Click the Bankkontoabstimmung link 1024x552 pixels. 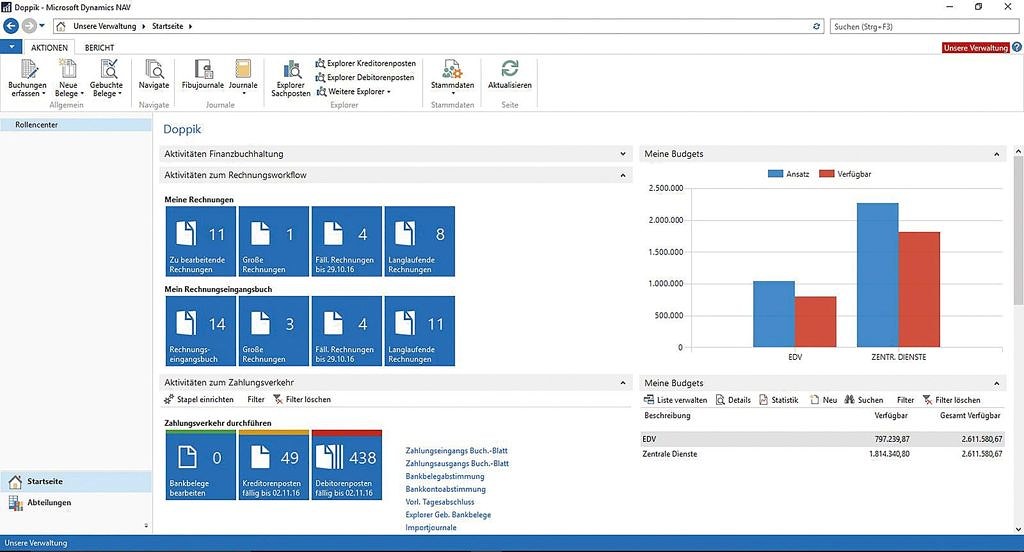444,489
